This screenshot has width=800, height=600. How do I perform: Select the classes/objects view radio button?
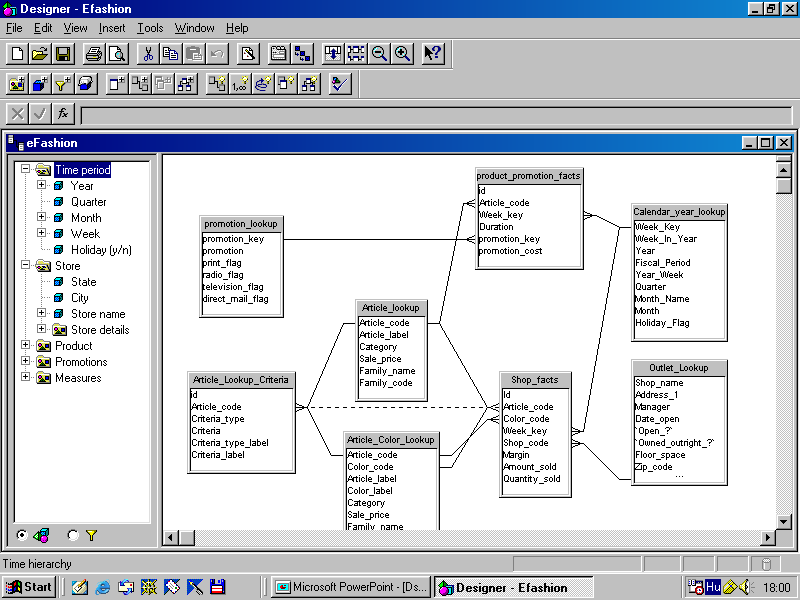pyautogui.click(x=21, y=535)
